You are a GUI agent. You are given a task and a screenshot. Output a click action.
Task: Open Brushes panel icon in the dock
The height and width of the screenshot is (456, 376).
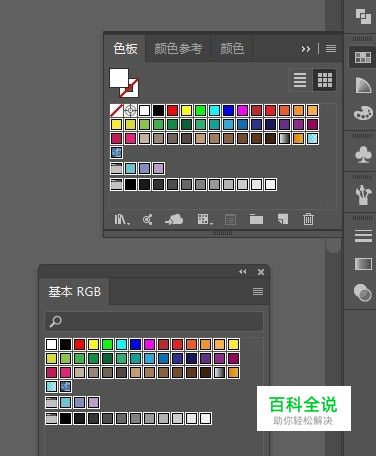pyautogui.click(x=363, y=194)
